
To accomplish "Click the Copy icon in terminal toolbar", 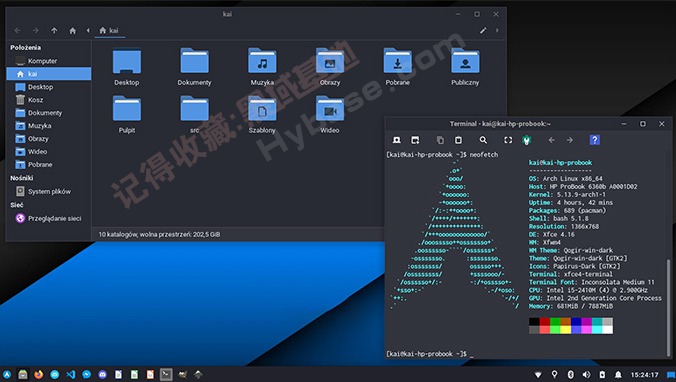I will click(x=440, y=140).
